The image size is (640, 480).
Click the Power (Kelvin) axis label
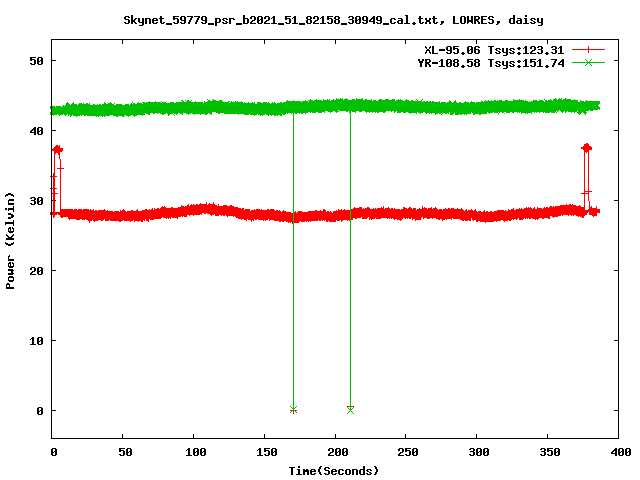[10, 241]
